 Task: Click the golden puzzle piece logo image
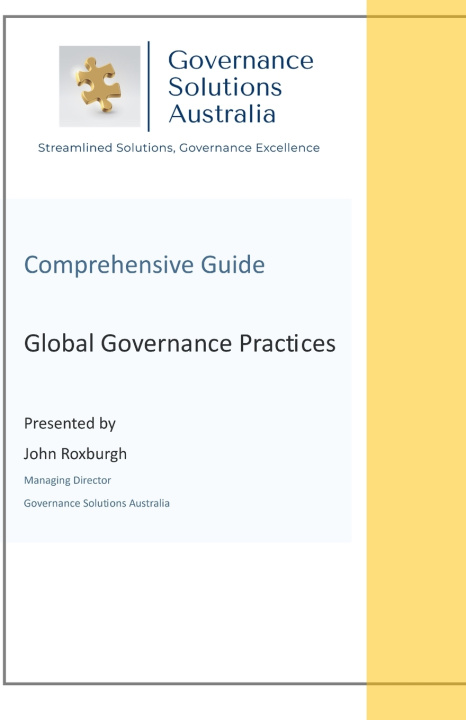click(x=100, y=86)
